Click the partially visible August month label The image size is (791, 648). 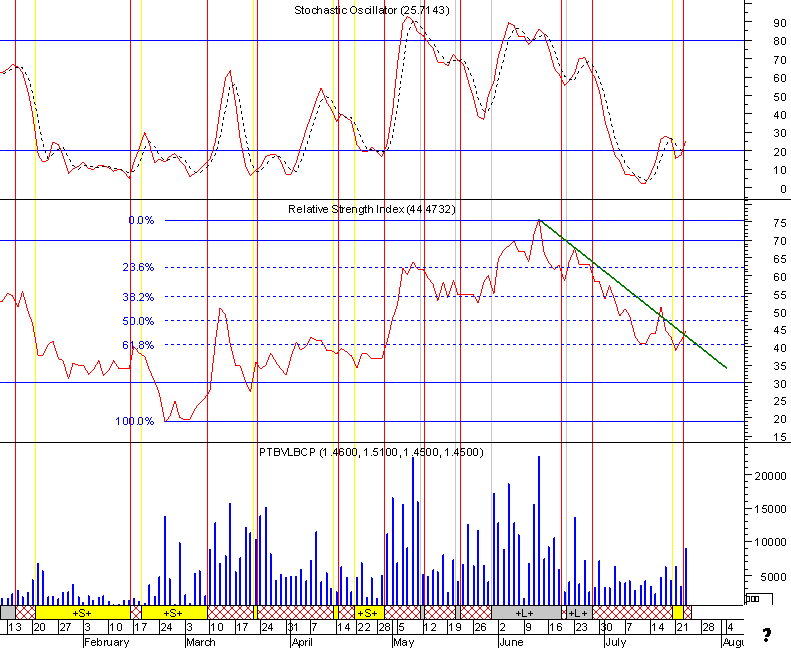(733, 642)
